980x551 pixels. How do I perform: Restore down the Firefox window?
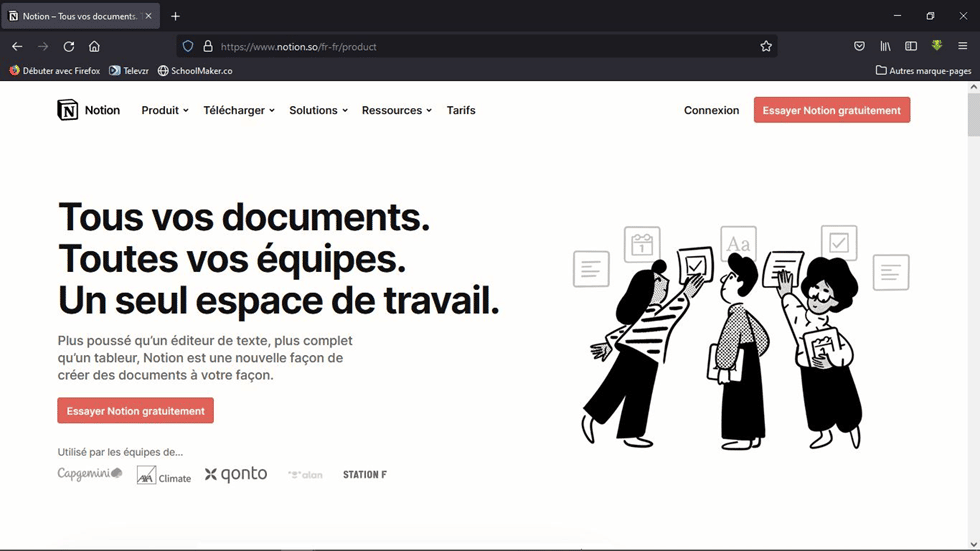[930, 16]
